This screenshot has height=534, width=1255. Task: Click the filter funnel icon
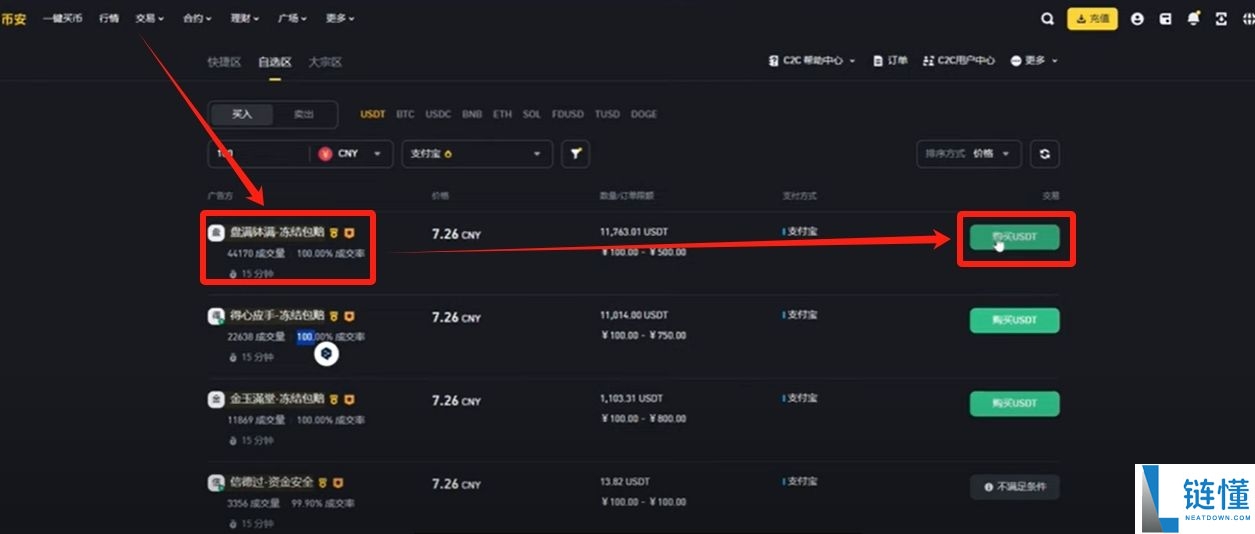pos(575,154)
